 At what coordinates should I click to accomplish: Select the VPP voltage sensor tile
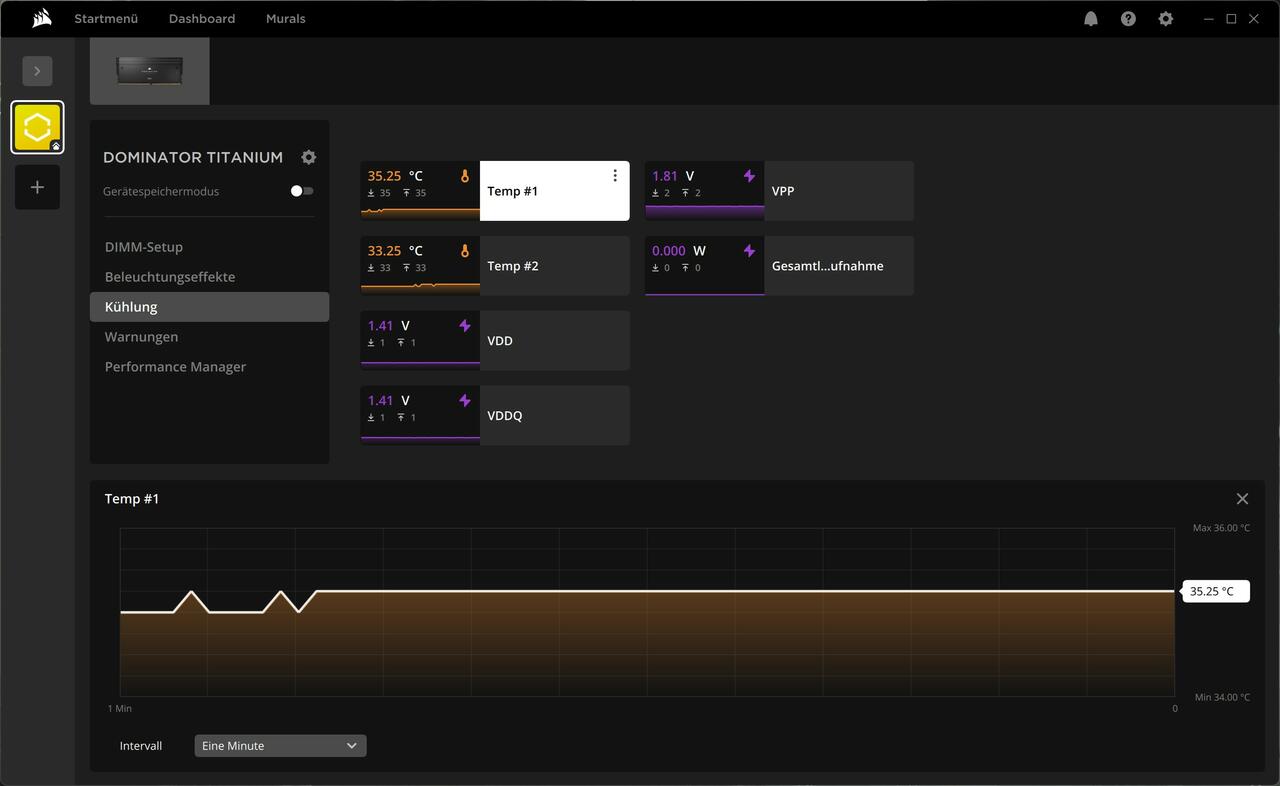pos(778,191)
